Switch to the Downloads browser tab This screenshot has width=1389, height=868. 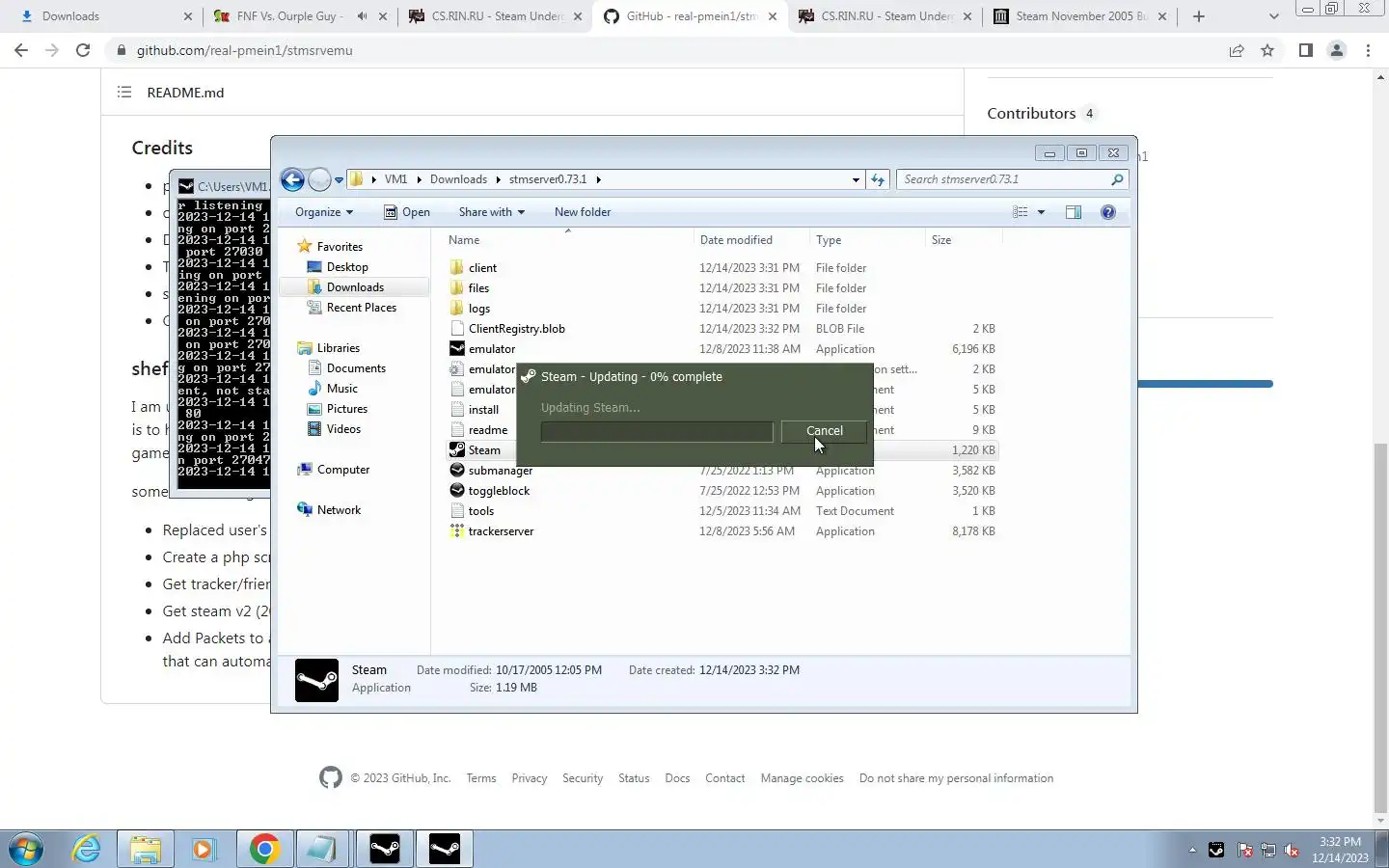[x=104, y=16]
